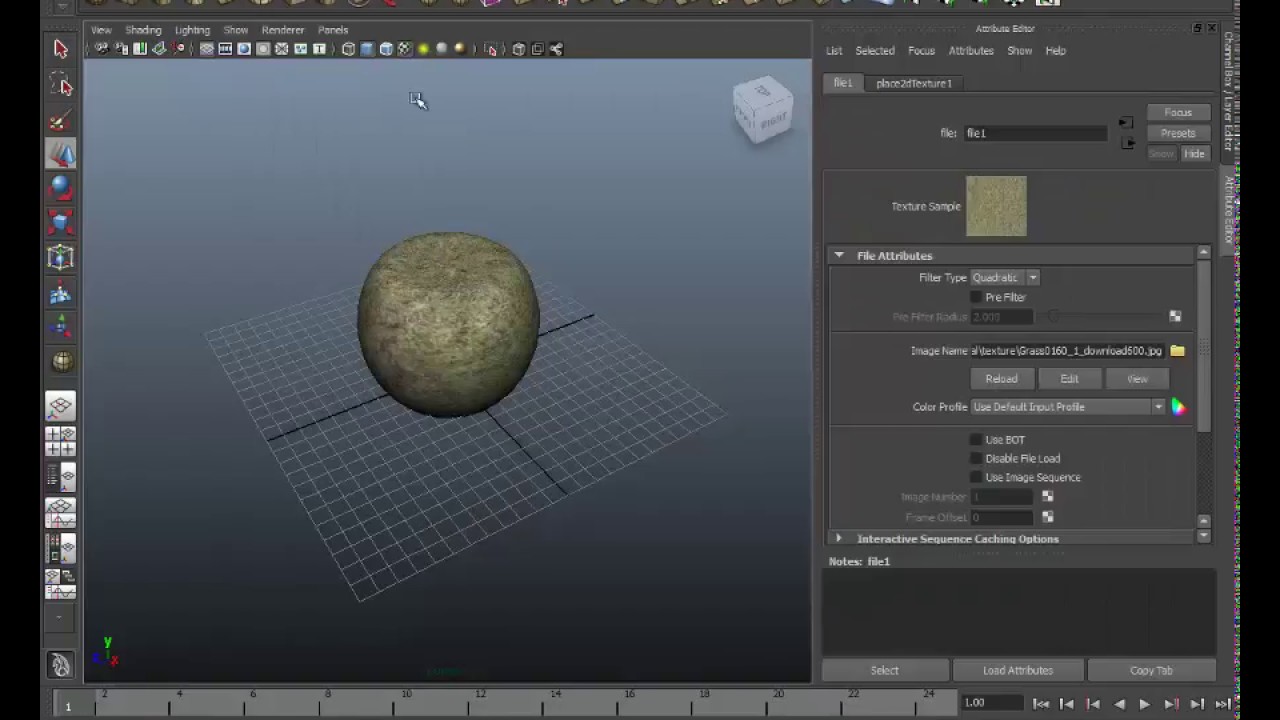Click the Edit image button
This screenshot has width=1280, height=720.
pos(1069,379)
